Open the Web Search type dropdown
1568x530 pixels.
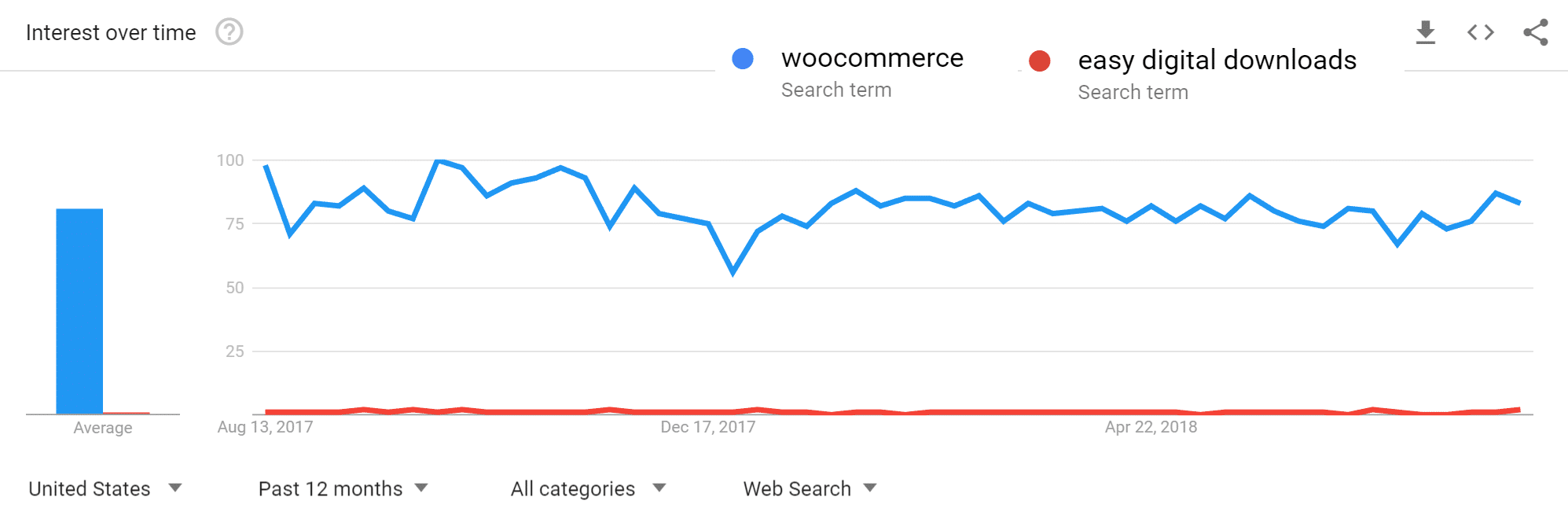pyautogui.click(x=796, y=488)
